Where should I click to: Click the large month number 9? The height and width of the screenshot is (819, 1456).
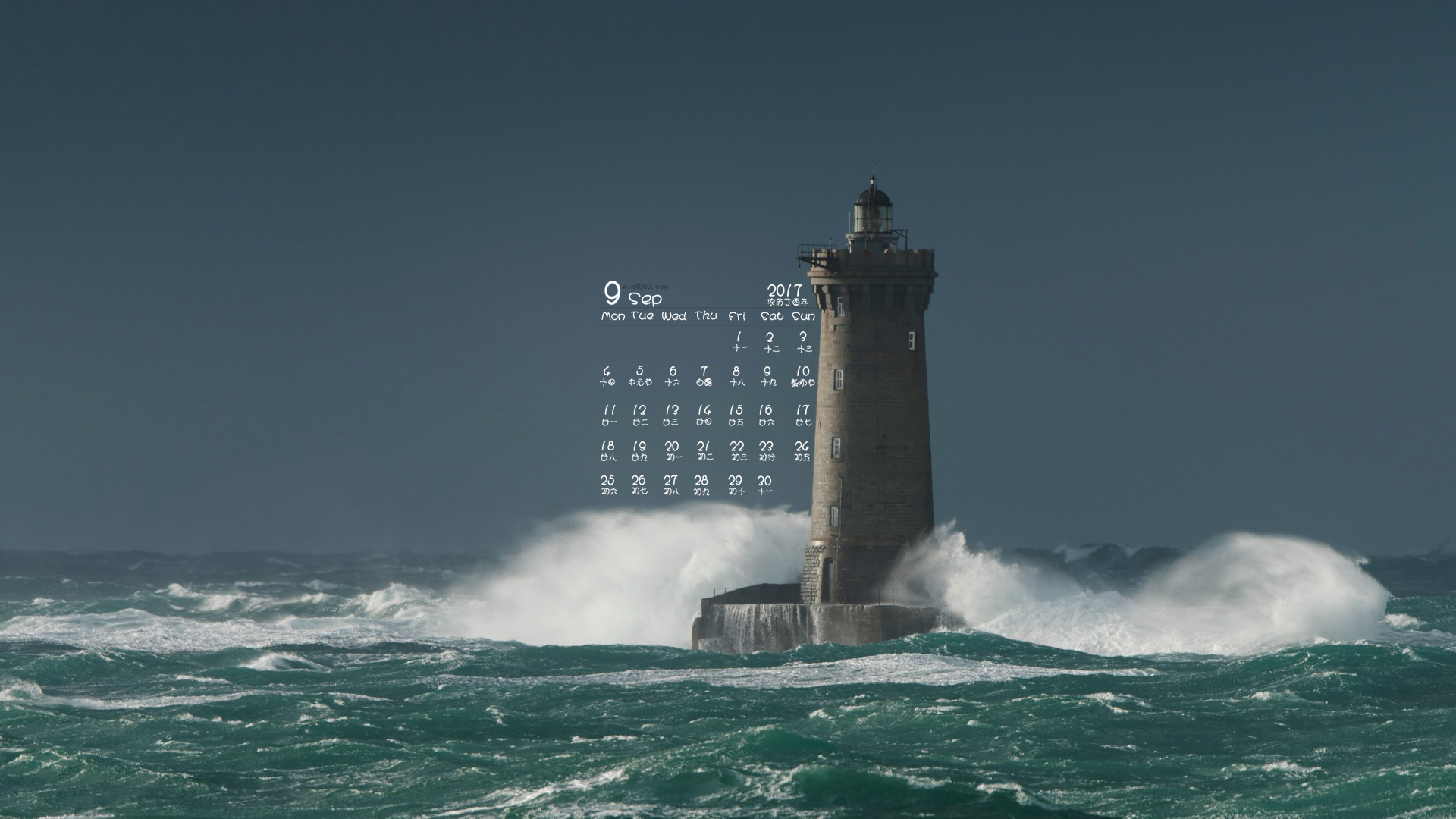612,293
